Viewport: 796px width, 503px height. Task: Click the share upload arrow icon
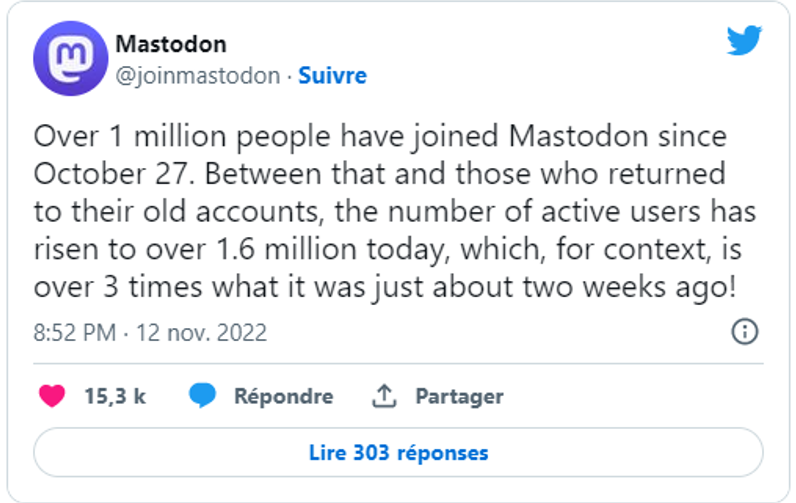pos(385,396)
